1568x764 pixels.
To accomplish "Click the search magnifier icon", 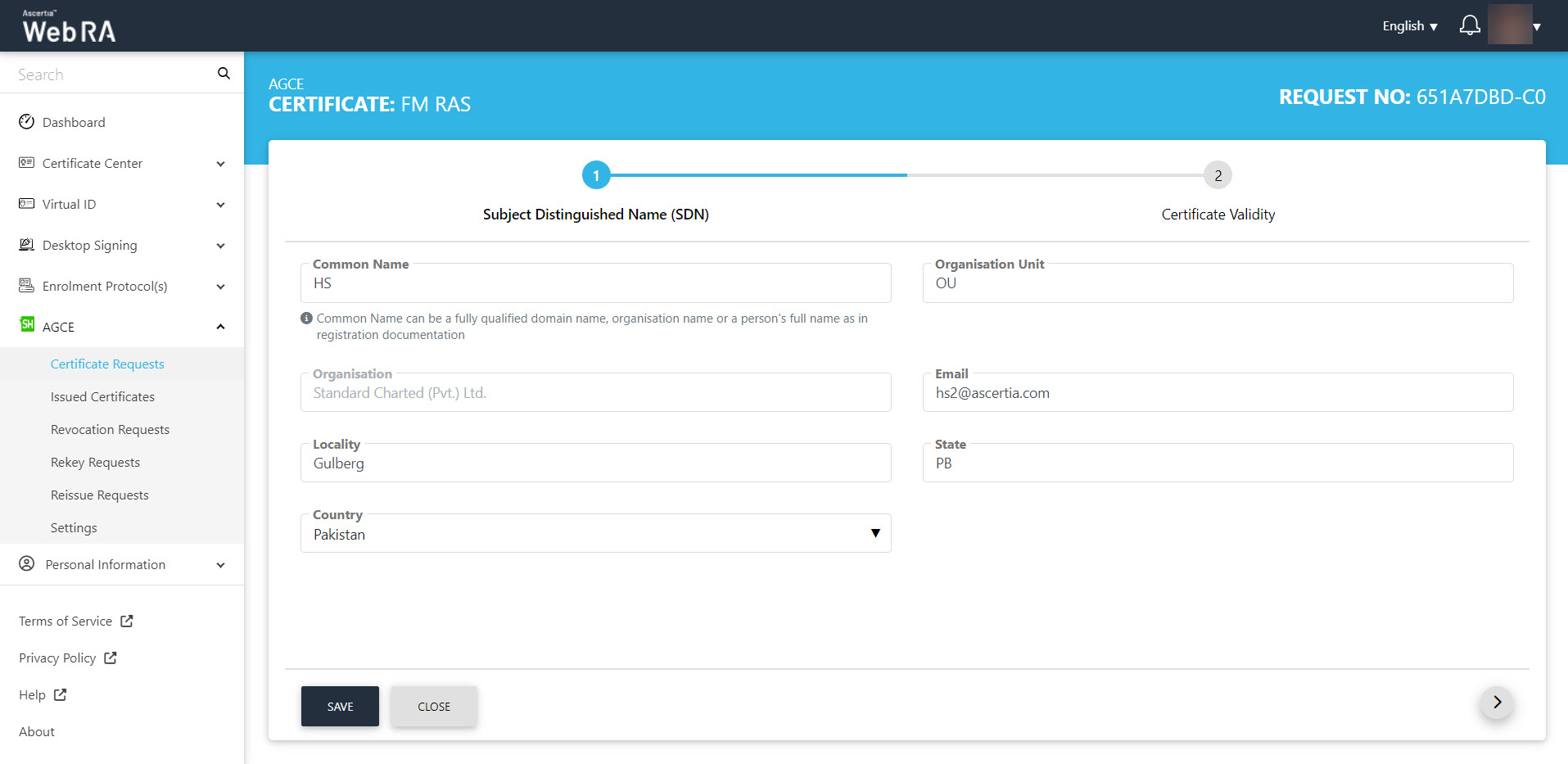I will click(224, 74).
